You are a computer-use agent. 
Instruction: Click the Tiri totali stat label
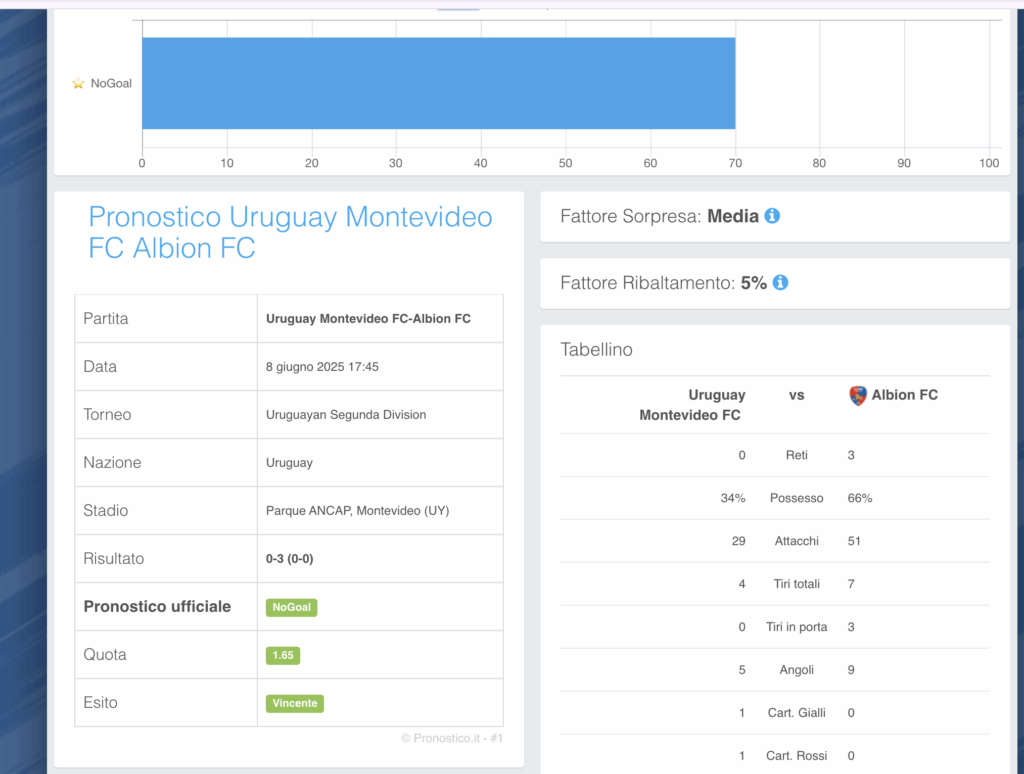coord(797,584)
